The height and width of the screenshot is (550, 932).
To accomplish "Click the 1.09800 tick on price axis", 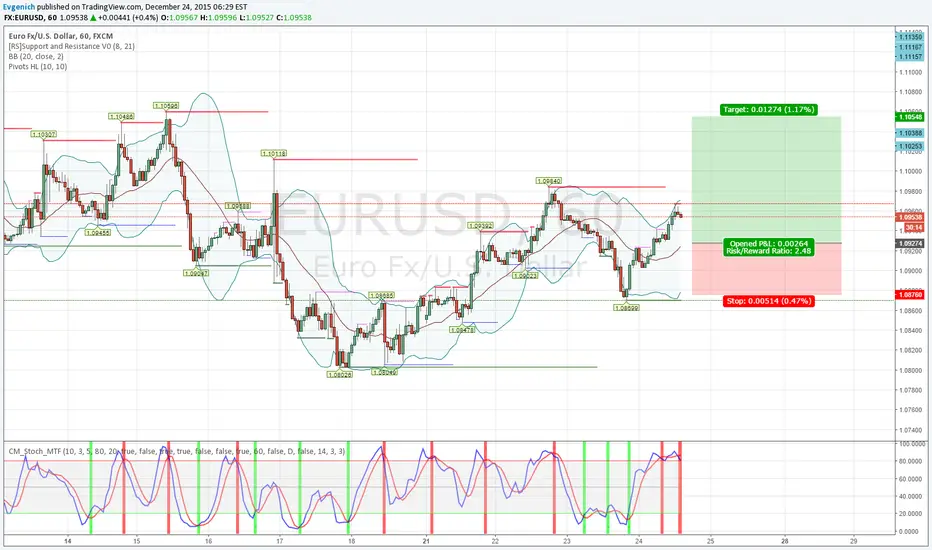I will (x=911, y=191).
